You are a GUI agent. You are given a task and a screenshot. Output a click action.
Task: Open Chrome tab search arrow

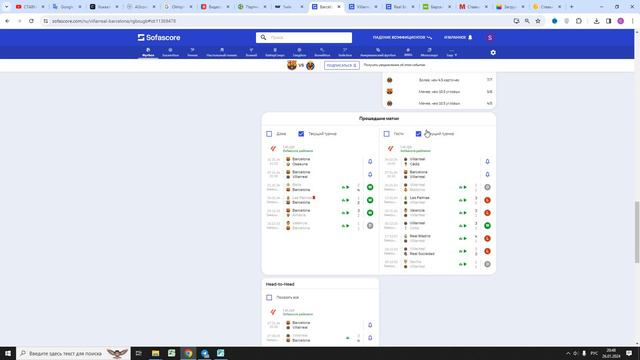[x=7, y=7]
